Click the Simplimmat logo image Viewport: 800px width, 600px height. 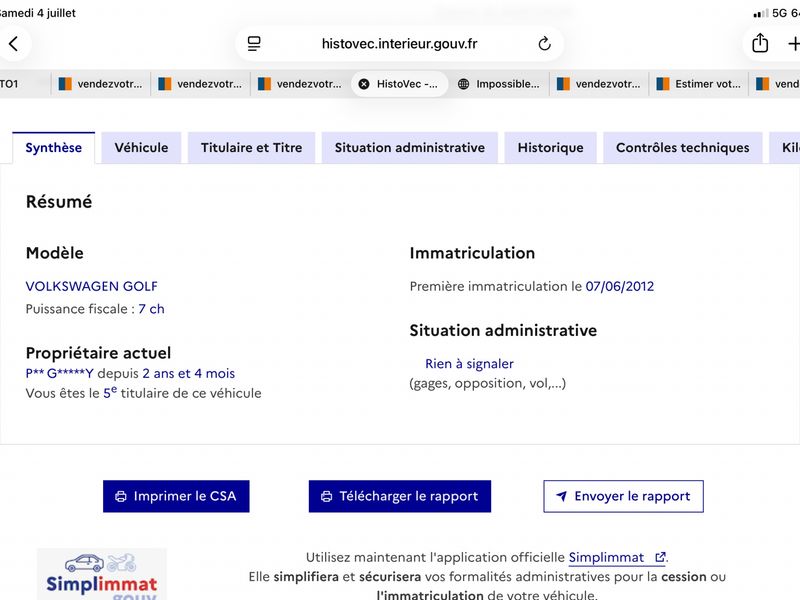coord(102,574)
